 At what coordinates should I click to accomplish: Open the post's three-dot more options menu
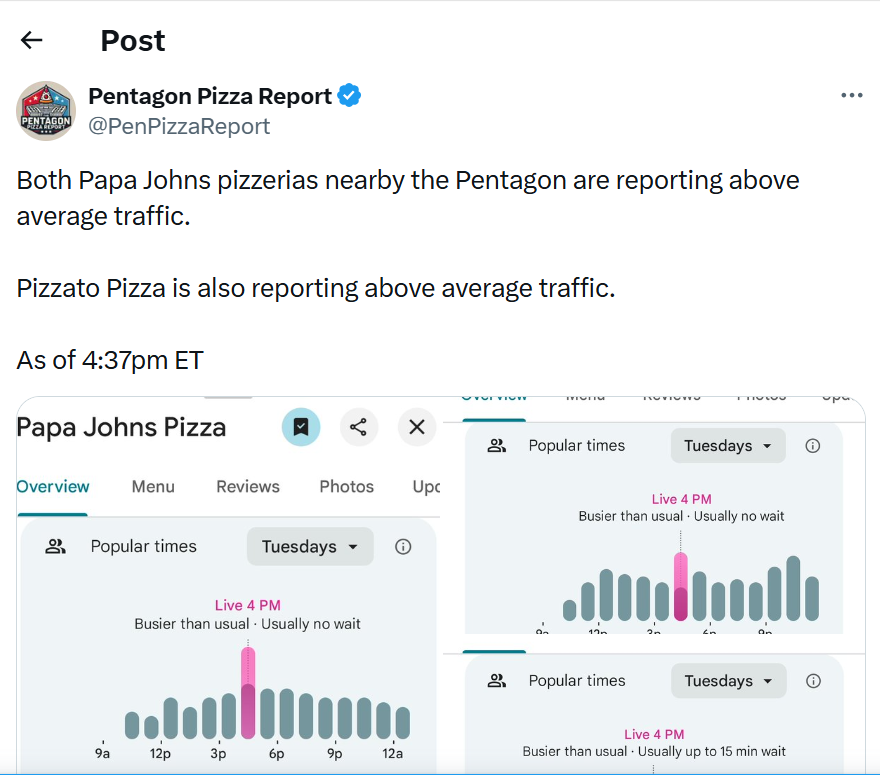pyautogui.click(x=851, y=95)
